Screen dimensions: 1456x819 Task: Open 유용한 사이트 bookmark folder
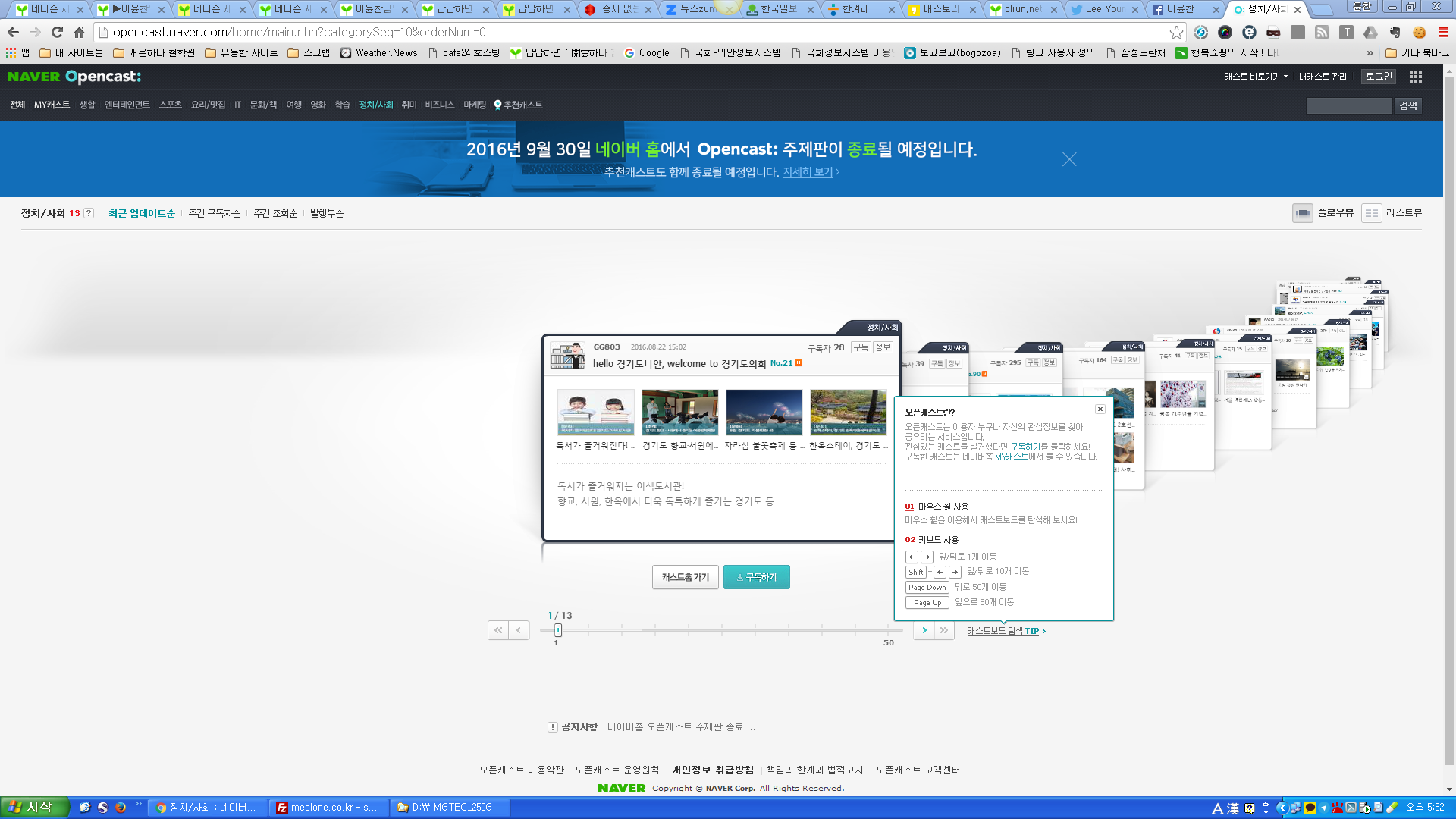(x=241, y=53)
